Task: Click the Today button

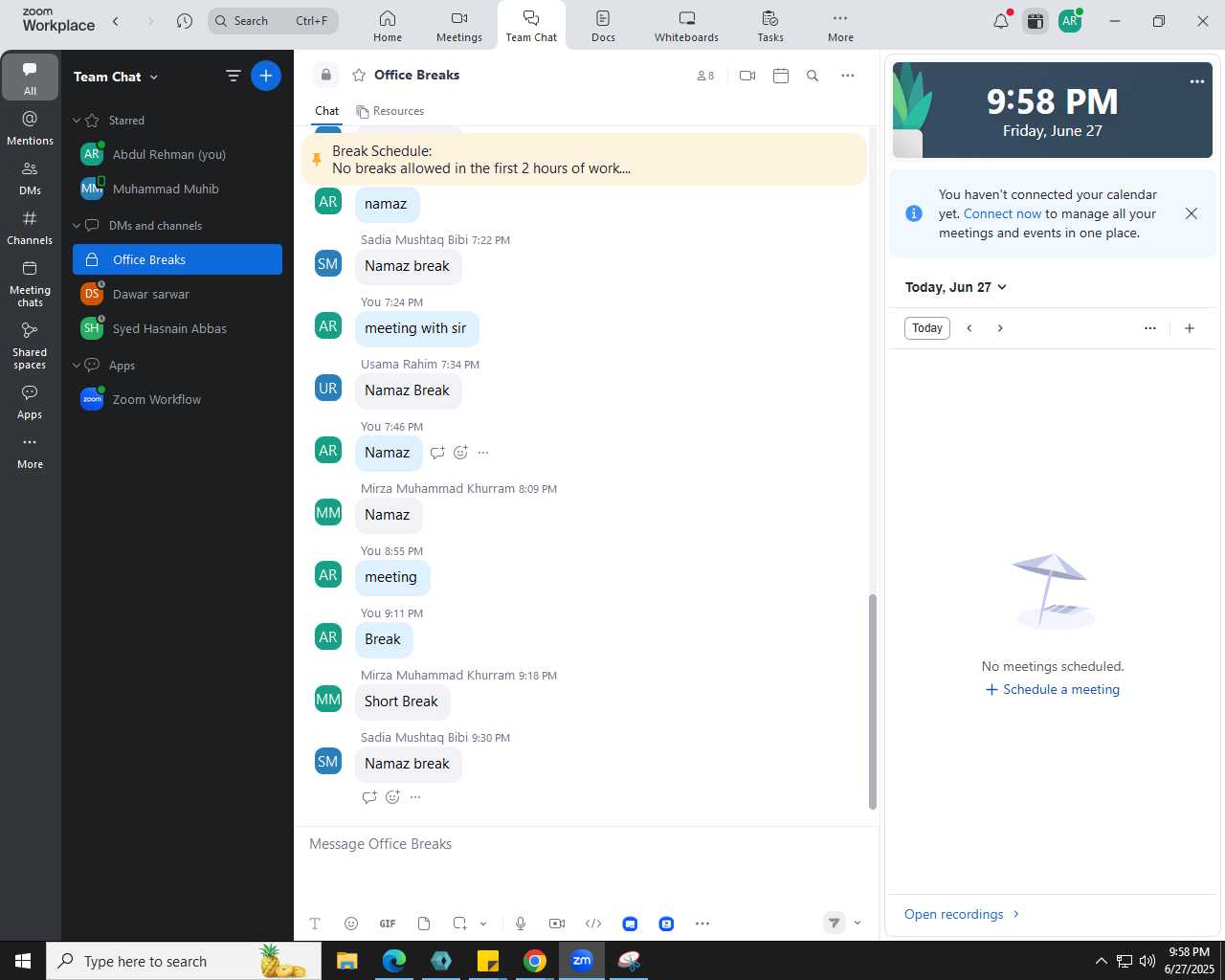Action: click(x=926, y=328)
